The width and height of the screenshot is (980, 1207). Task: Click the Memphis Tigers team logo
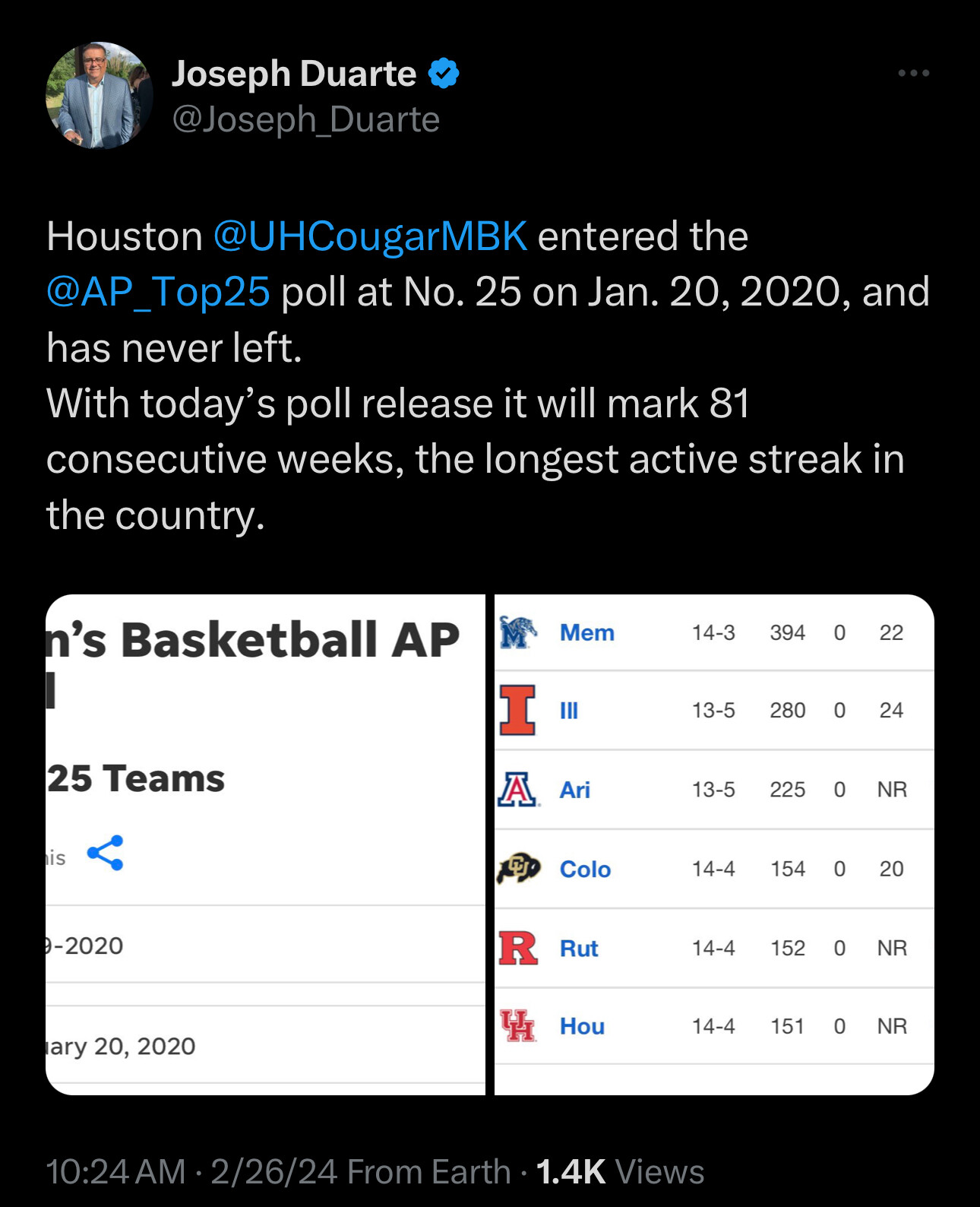[x=518, y=632]
